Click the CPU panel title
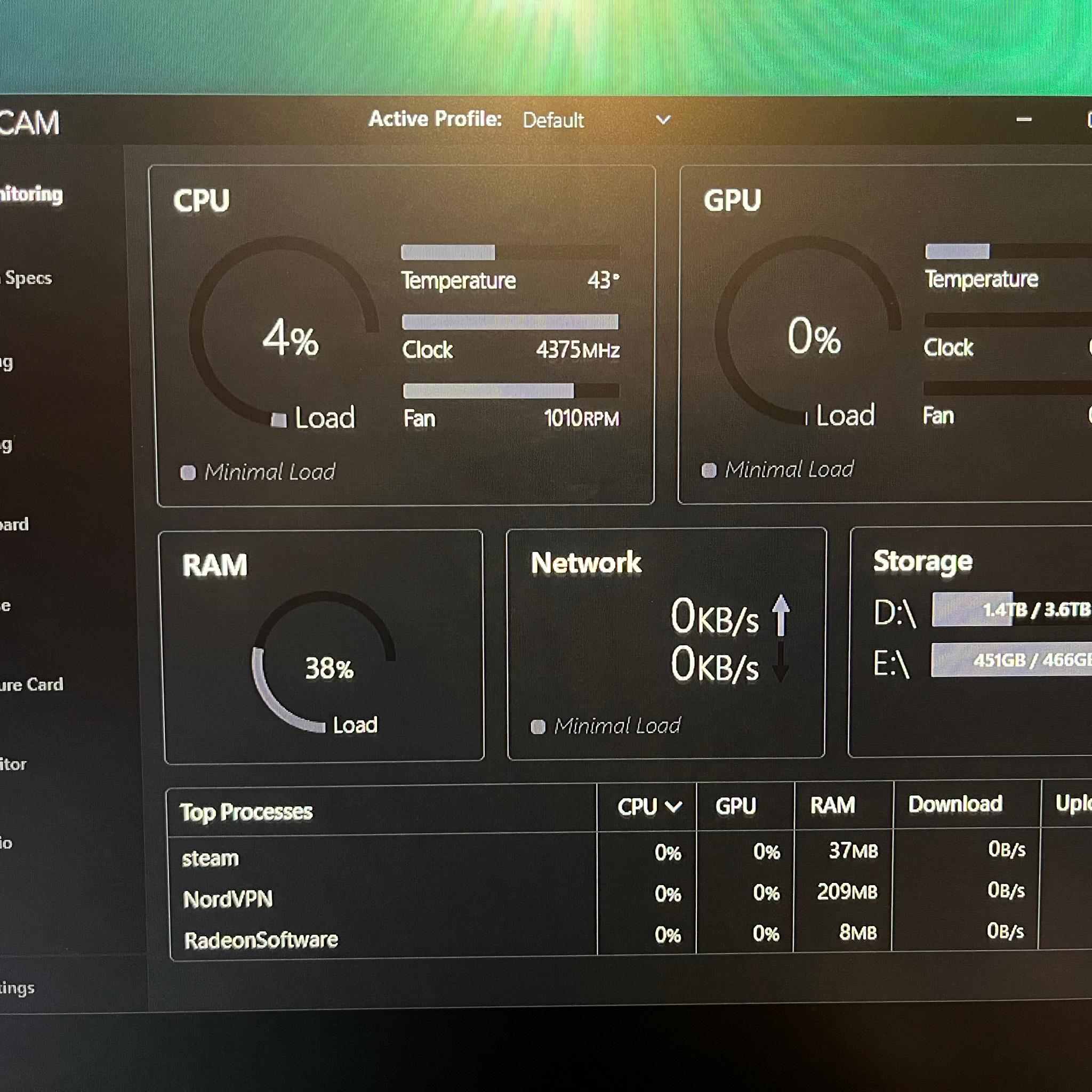The width and height of the screenshot is (1092, 1092). [202, 200]
